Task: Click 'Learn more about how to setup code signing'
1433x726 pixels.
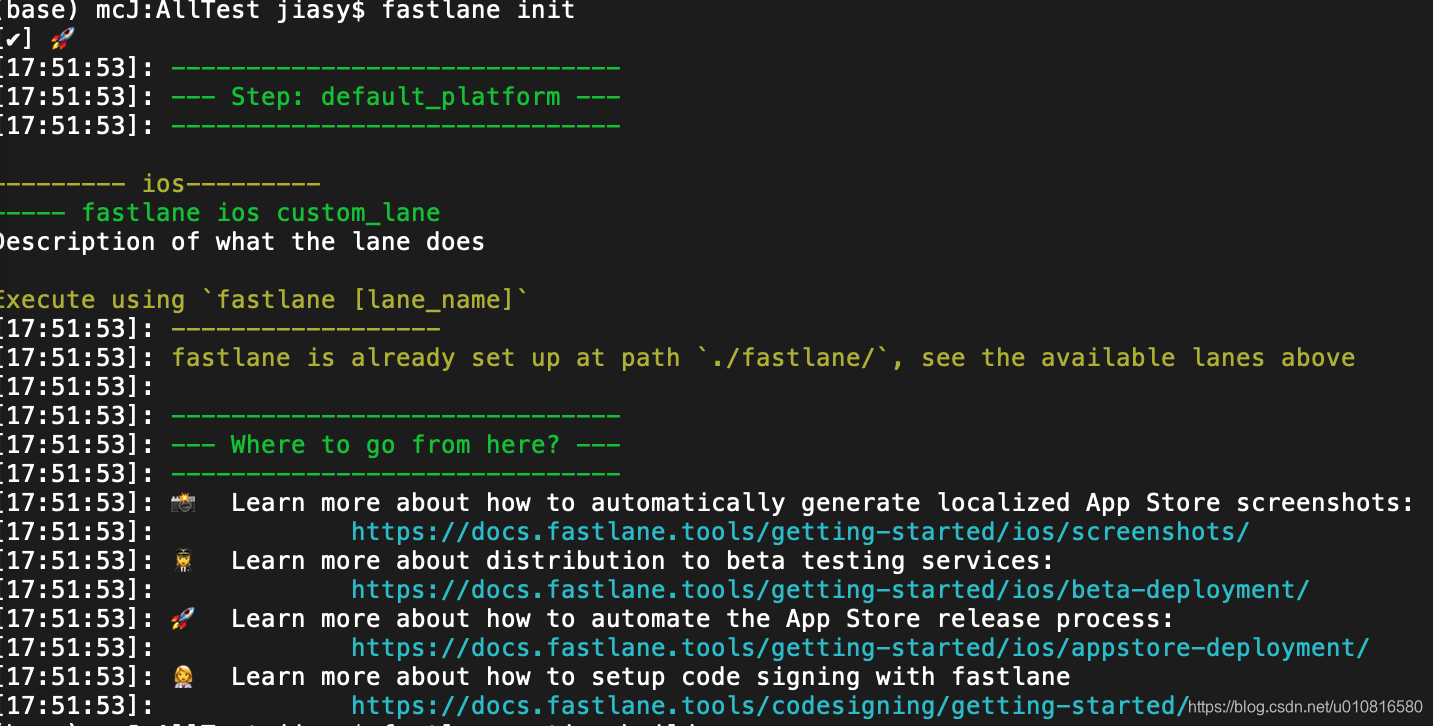Action: (650, 677)
